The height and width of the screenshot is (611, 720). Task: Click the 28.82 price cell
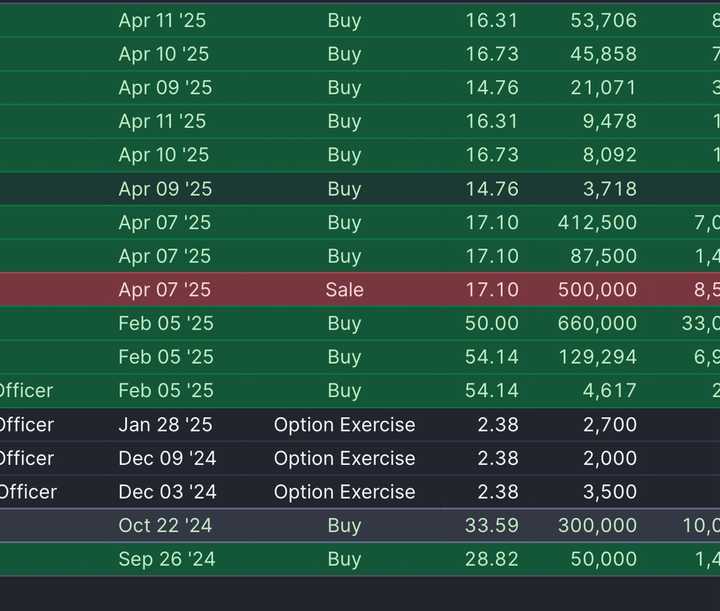[x=492, y=559]
